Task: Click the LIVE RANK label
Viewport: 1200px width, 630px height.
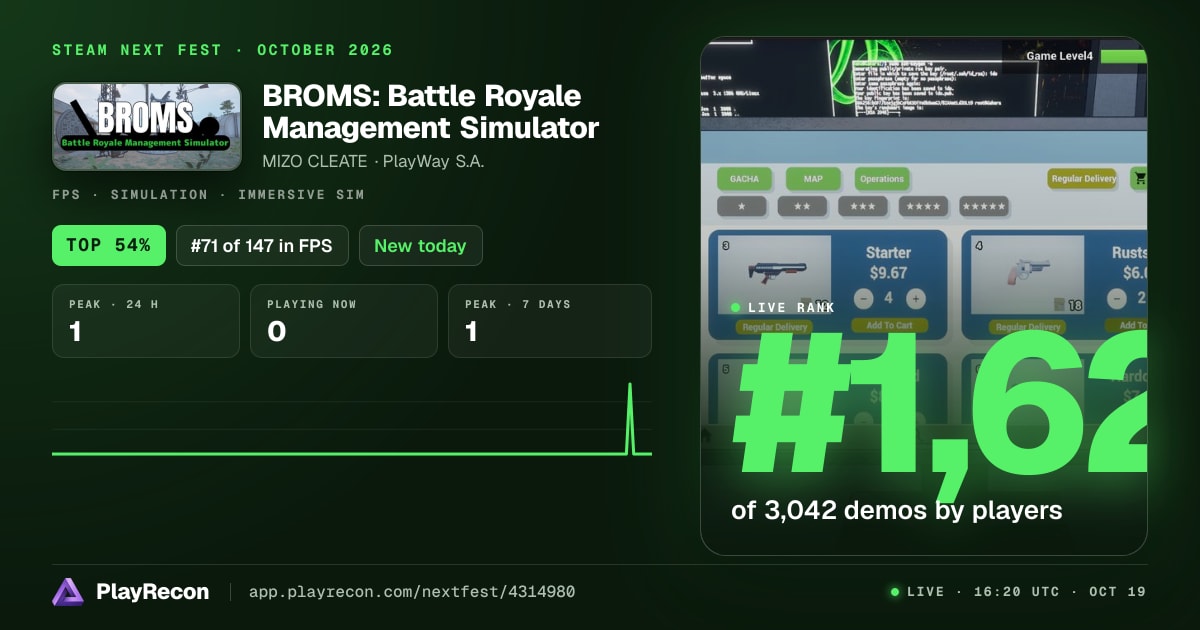Action: click(x=791, y=308)
